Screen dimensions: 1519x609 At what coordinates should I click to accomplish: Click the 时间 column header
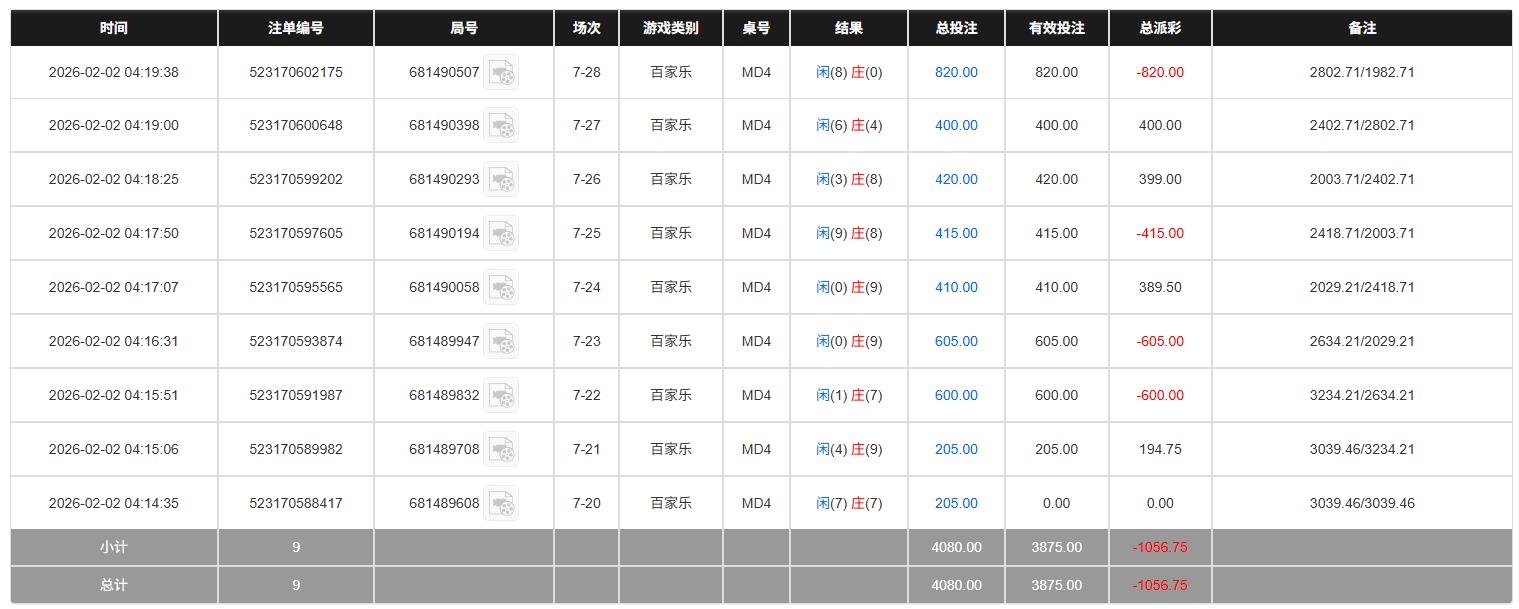114,28
